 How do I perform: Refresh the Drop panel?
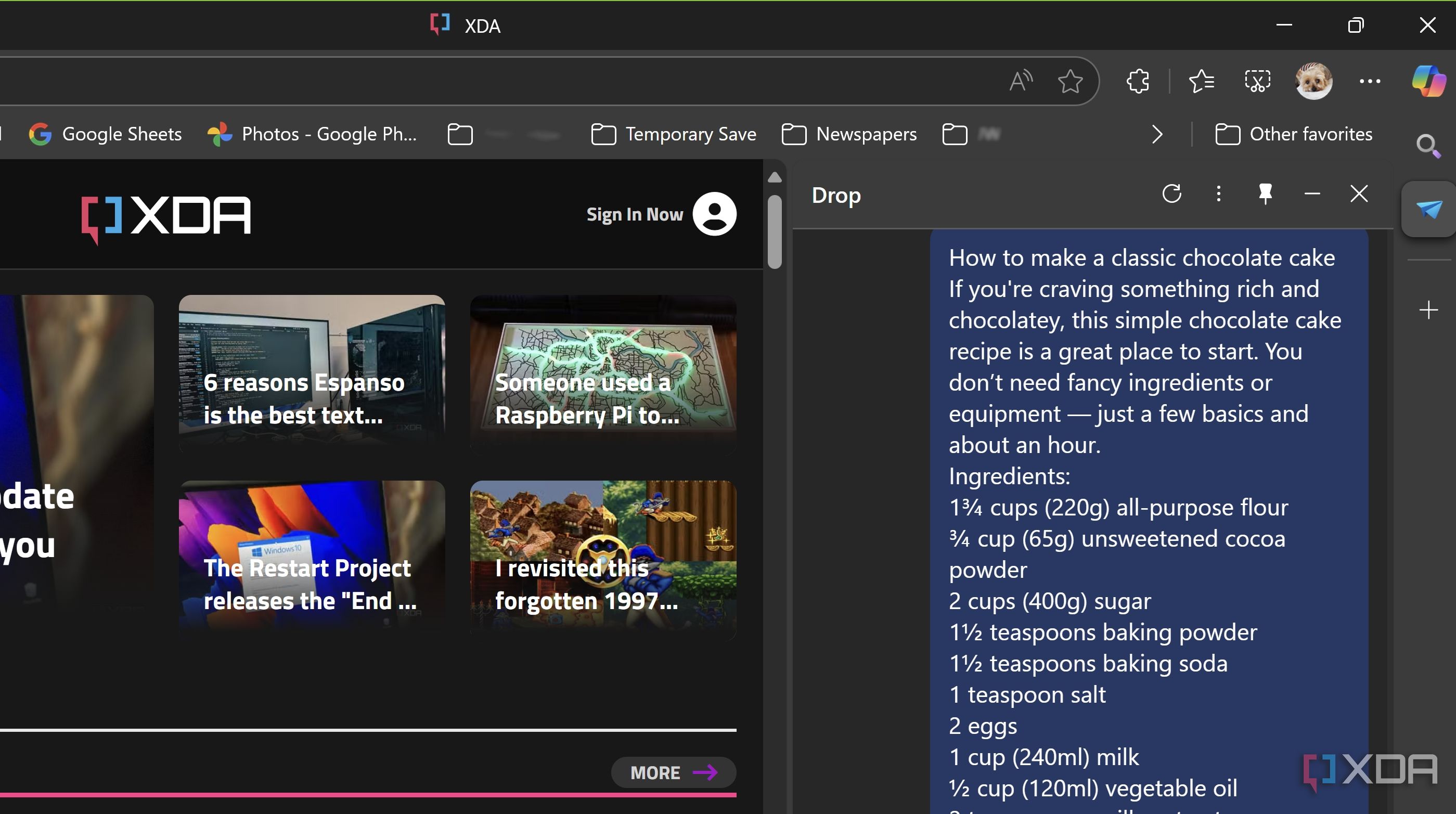[1171, 194]
